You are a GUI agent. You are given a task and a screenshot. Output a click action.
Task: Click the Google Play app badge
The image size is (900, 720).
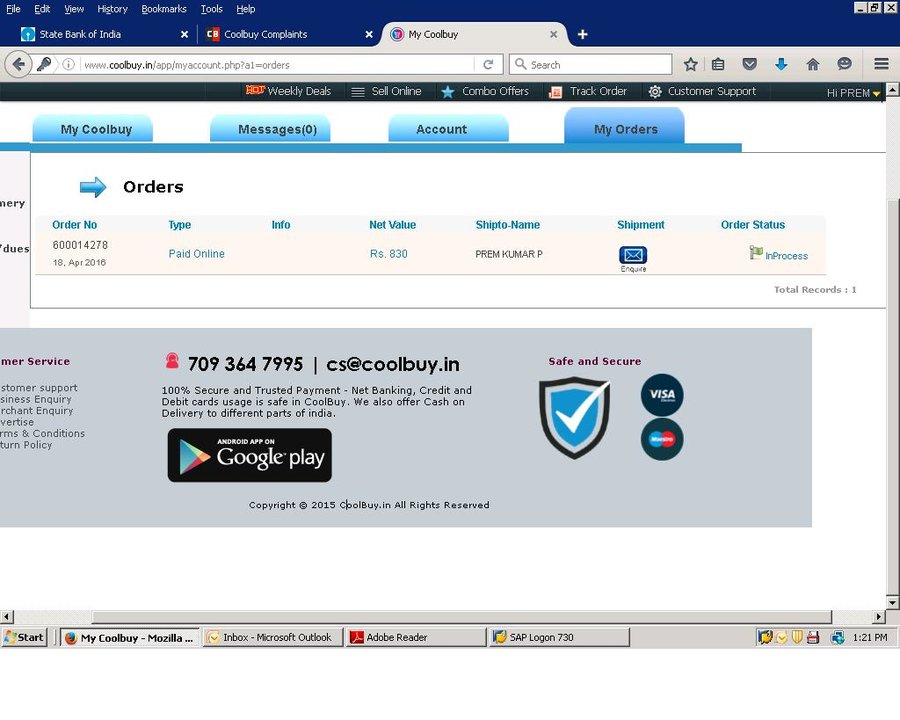tap(250, 455)
